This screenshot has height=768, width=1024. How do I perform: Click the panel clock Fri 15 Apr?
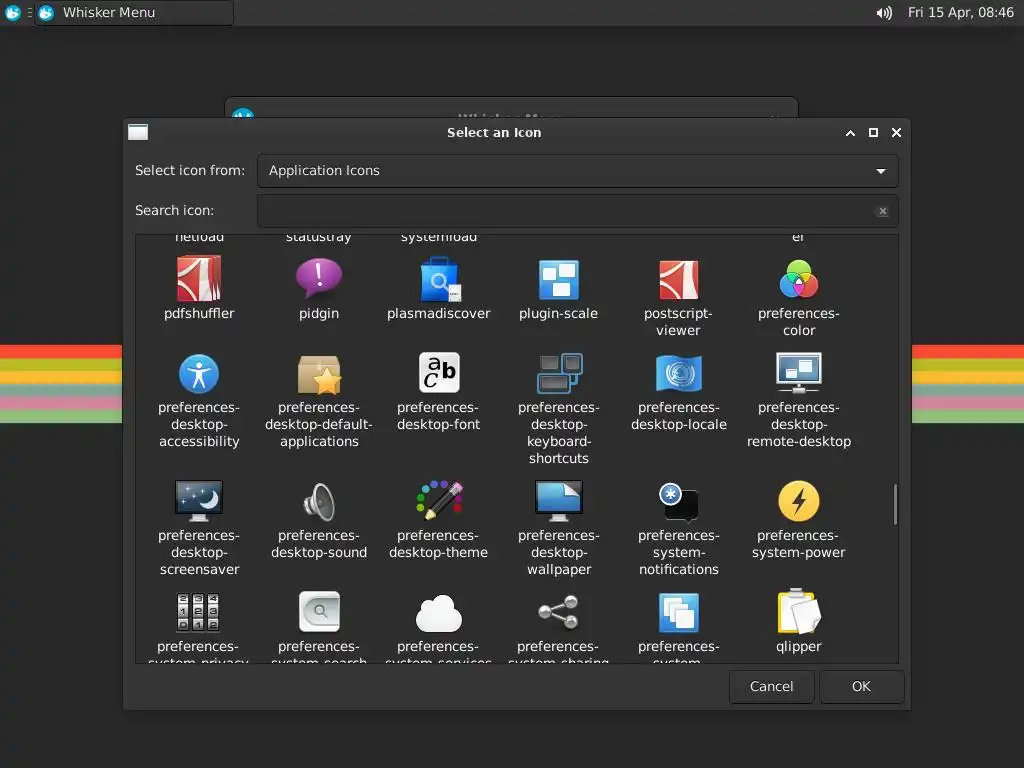click(961, 12)
